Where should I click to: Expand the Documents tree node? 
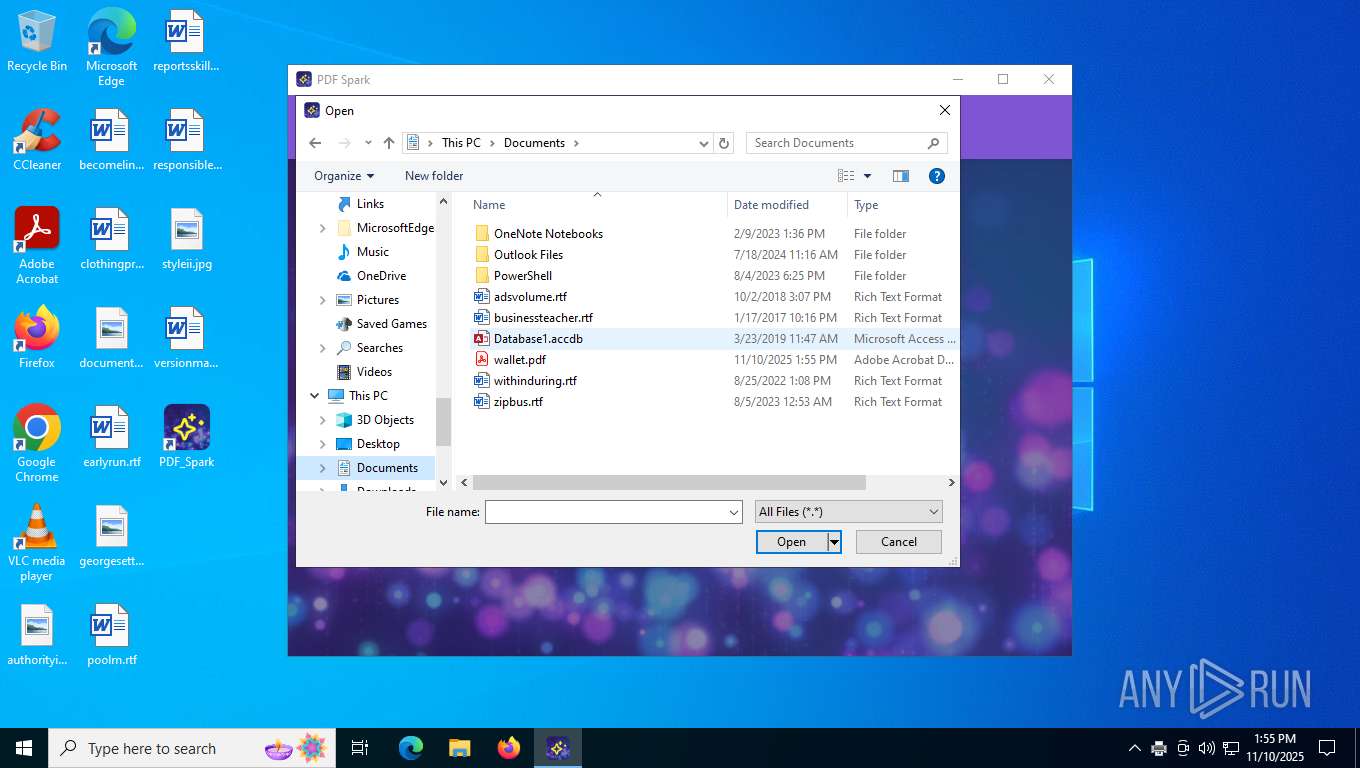point(322,468)
